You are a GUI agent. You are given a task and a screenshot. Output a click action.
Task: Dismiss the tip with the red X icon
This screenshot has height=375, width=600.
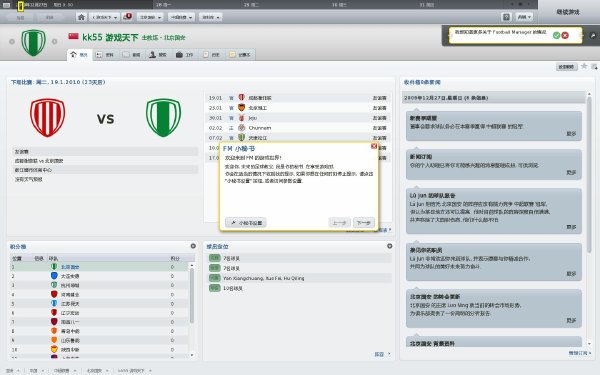(x=565, y=35)
